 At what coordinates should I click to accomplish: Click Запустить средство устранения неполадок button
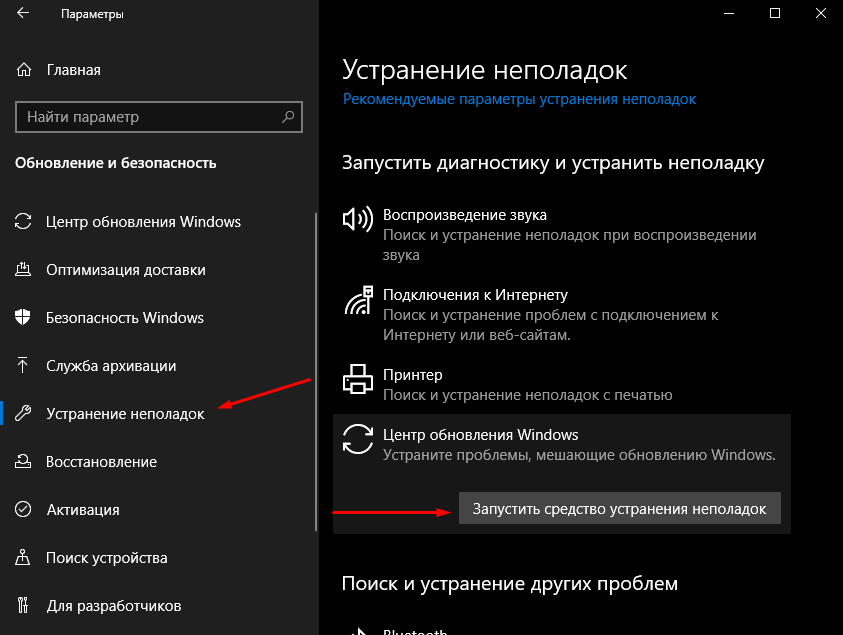pos(619,508)
